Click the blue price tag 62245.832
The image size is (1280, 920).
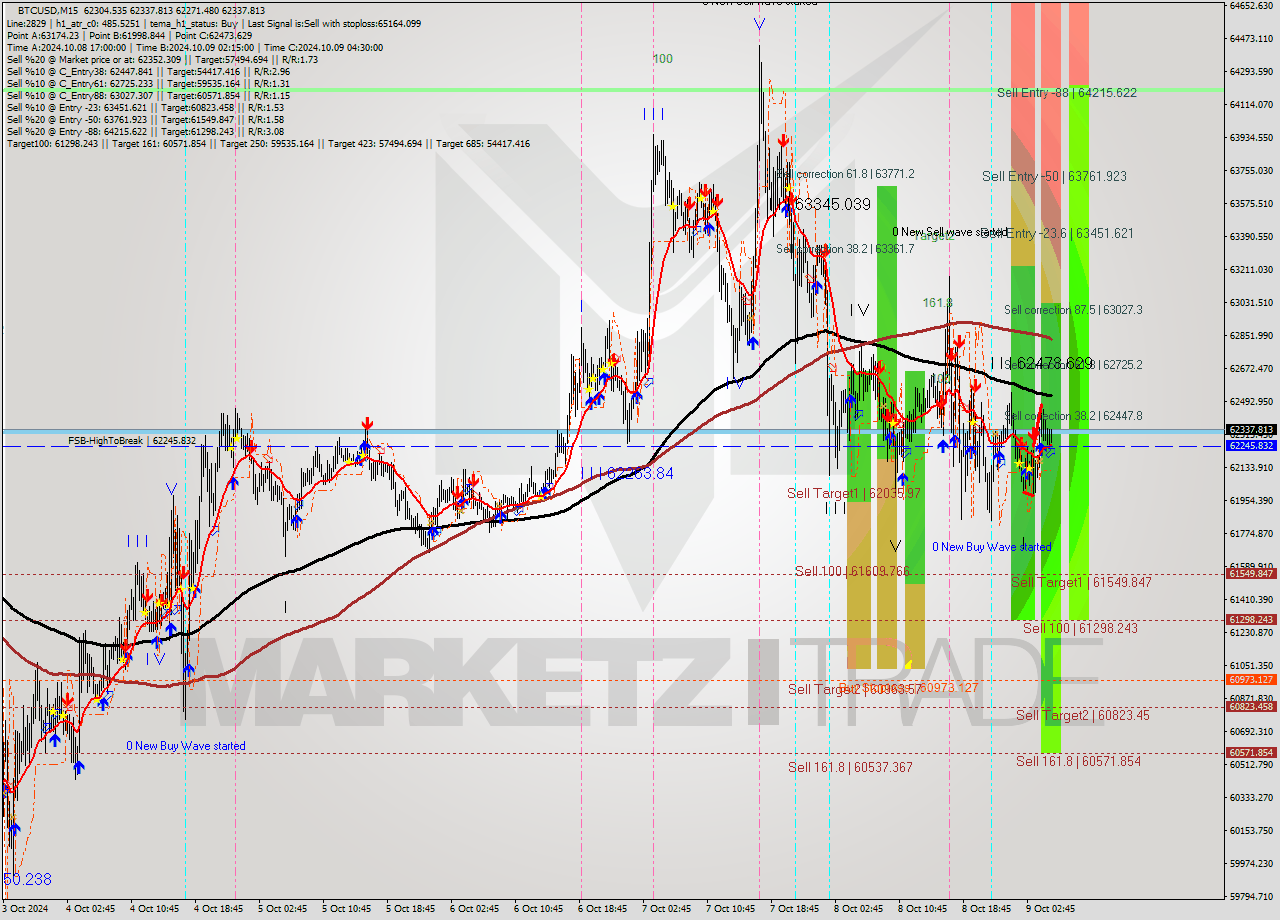[1250, 446]
